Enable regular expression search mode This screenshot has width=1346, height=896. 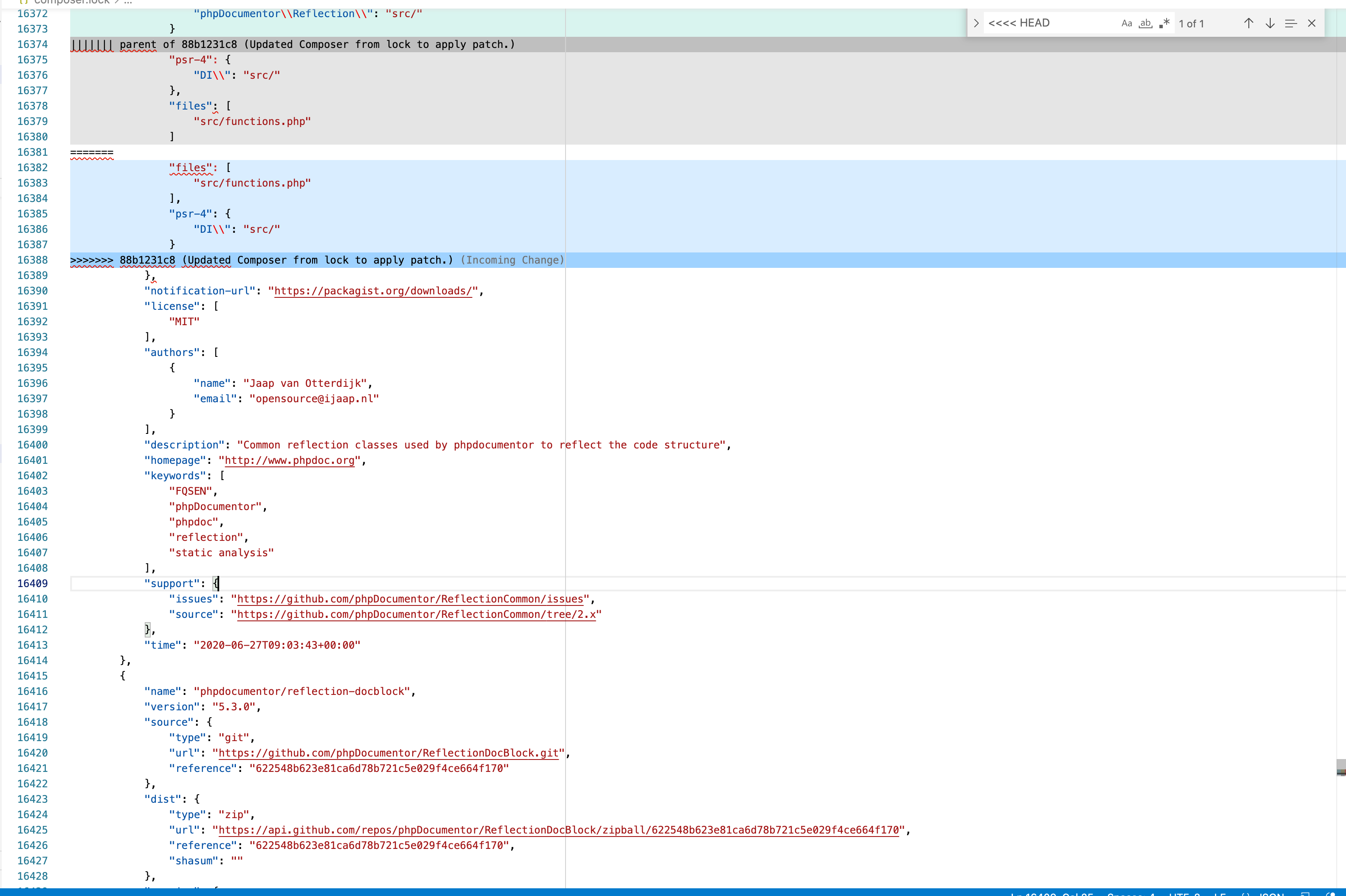pyautogui.click(x=1164, y=23)
